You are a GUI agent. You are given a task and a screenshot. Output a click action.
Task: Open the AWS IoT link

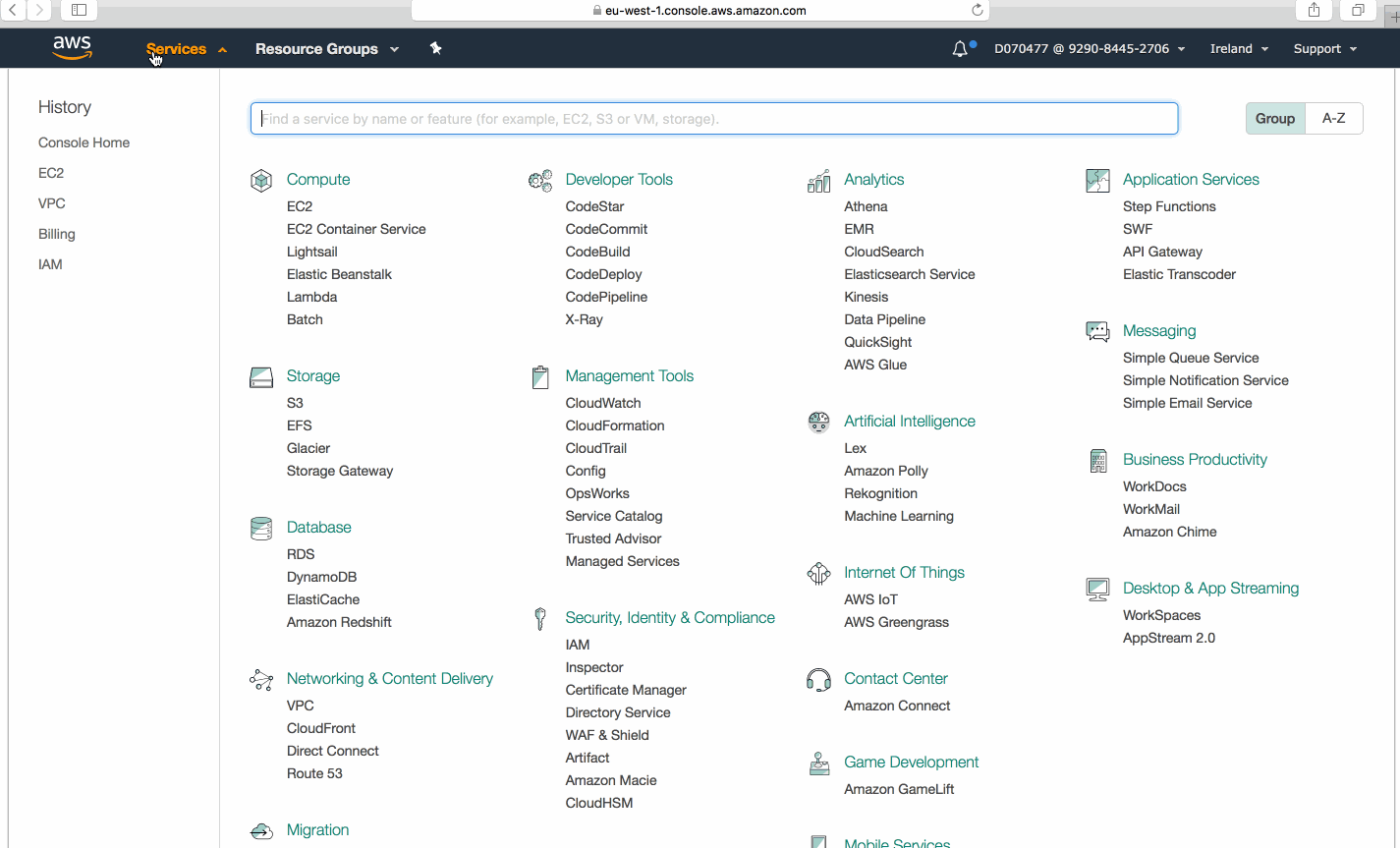tap(870, 599)
